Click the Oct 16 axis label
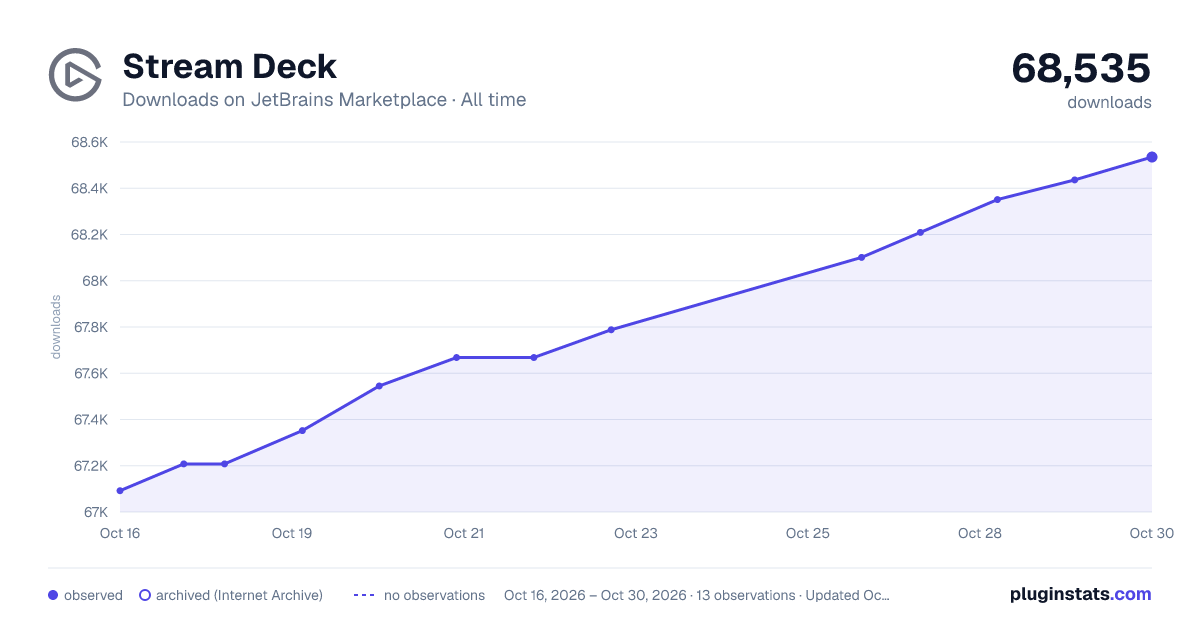 120,533
